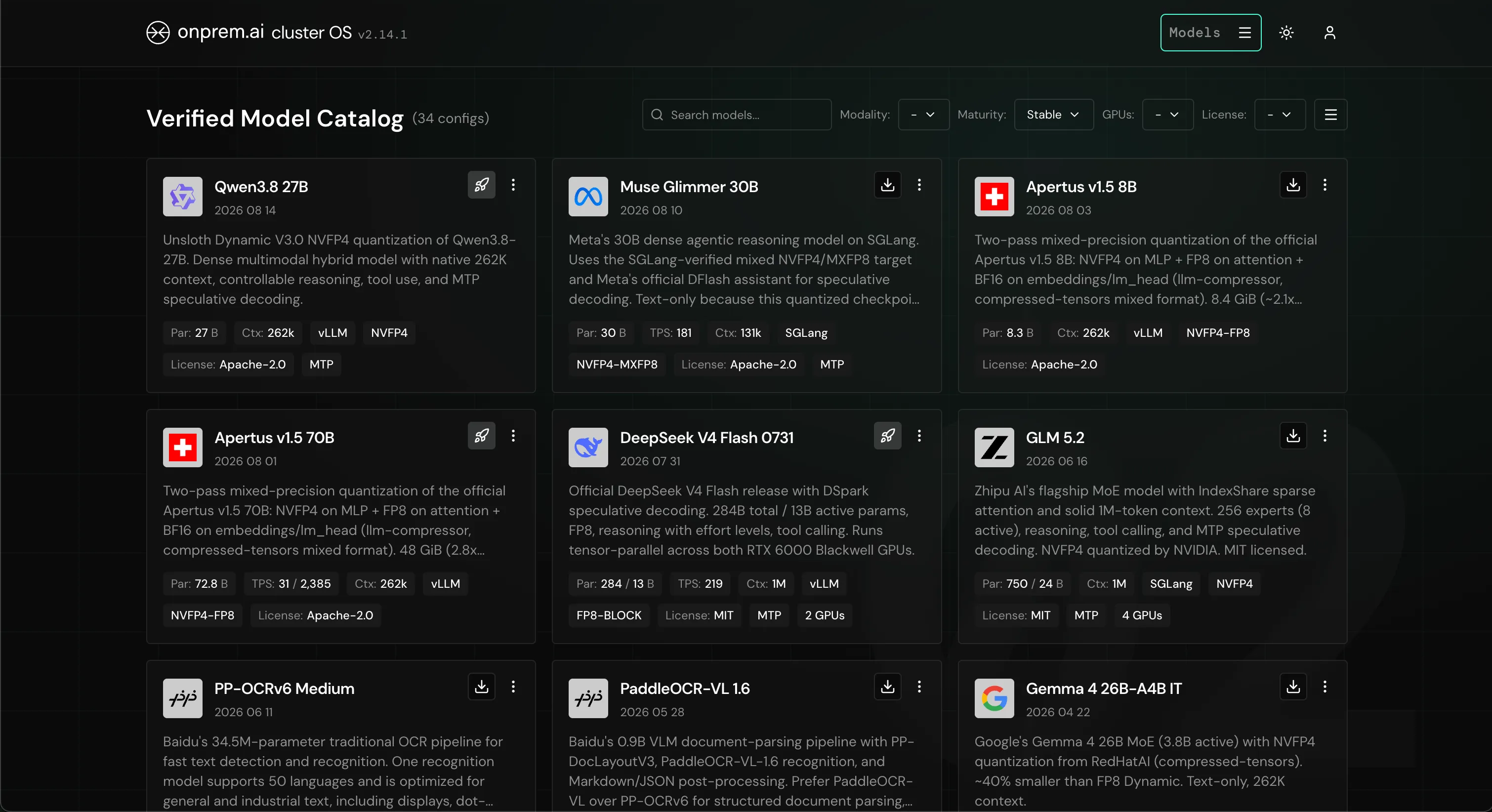Expand the Modality filter dropdown
This screenshot has width=1492, height=812.
point(923,115)
